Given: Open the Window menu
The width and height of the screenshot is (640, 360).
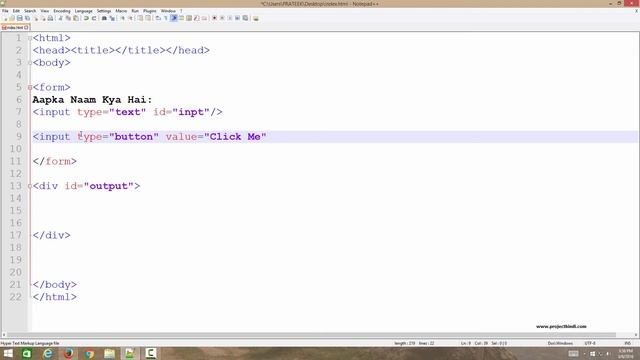Looking at the screenshot, I should [x=168, y=11].
